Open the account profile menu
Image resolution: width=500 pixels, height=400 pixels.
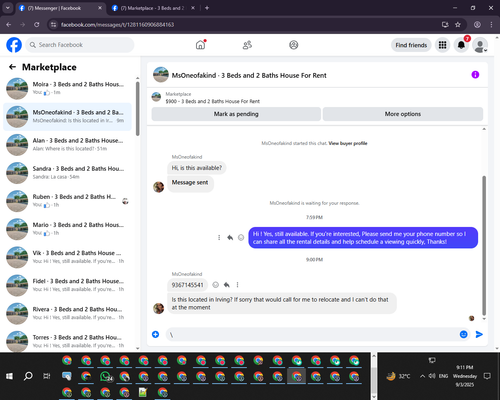pyautogui.click(x=480, y=45)
